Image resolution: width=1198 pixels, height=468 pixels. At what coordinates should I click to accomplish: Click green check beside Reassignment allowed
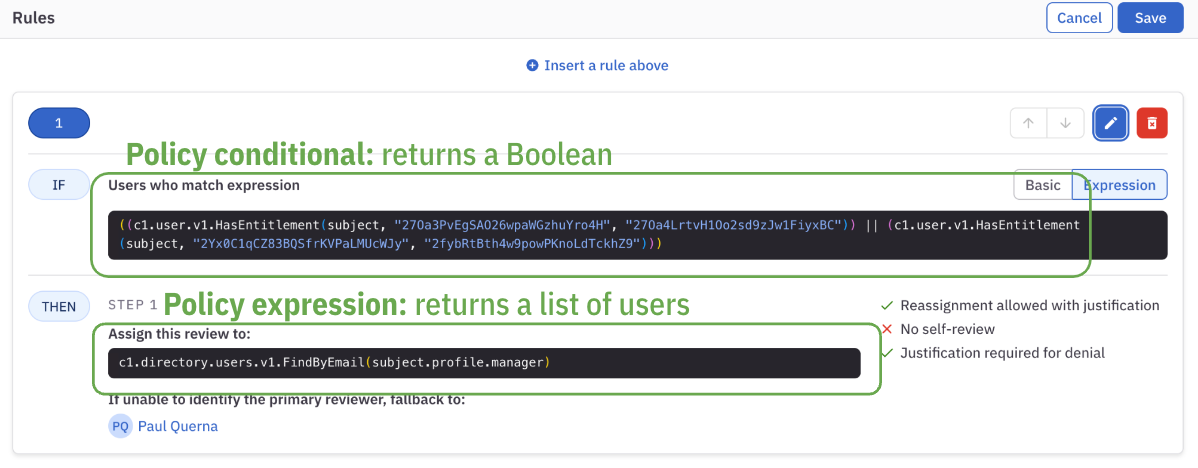coord(886,305)
